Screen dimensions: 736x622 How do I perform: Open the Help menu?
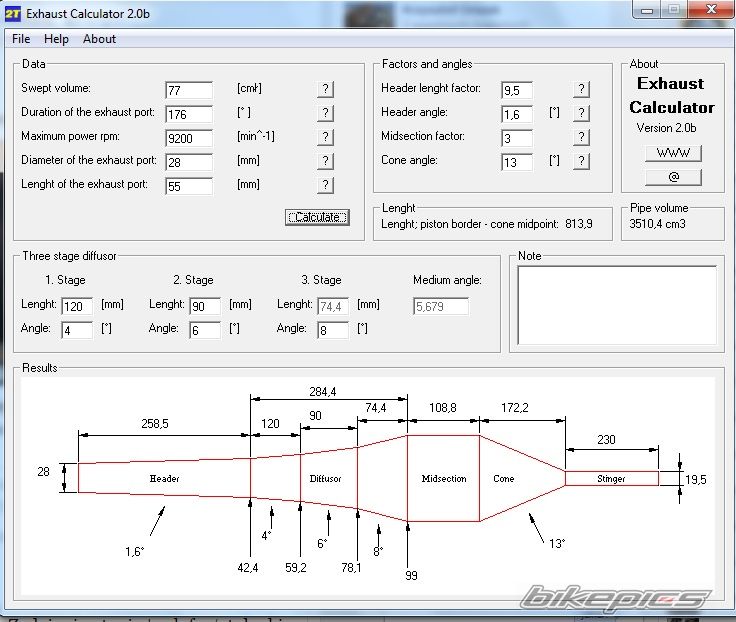pyautogui.click(x=56, y=39)
